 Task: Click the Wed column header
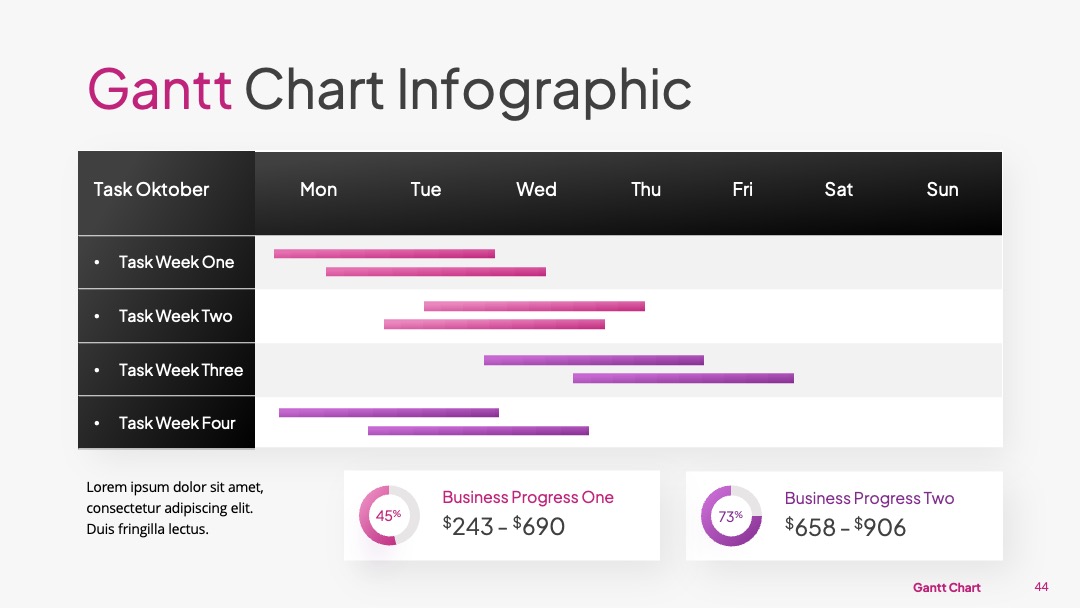536,189
